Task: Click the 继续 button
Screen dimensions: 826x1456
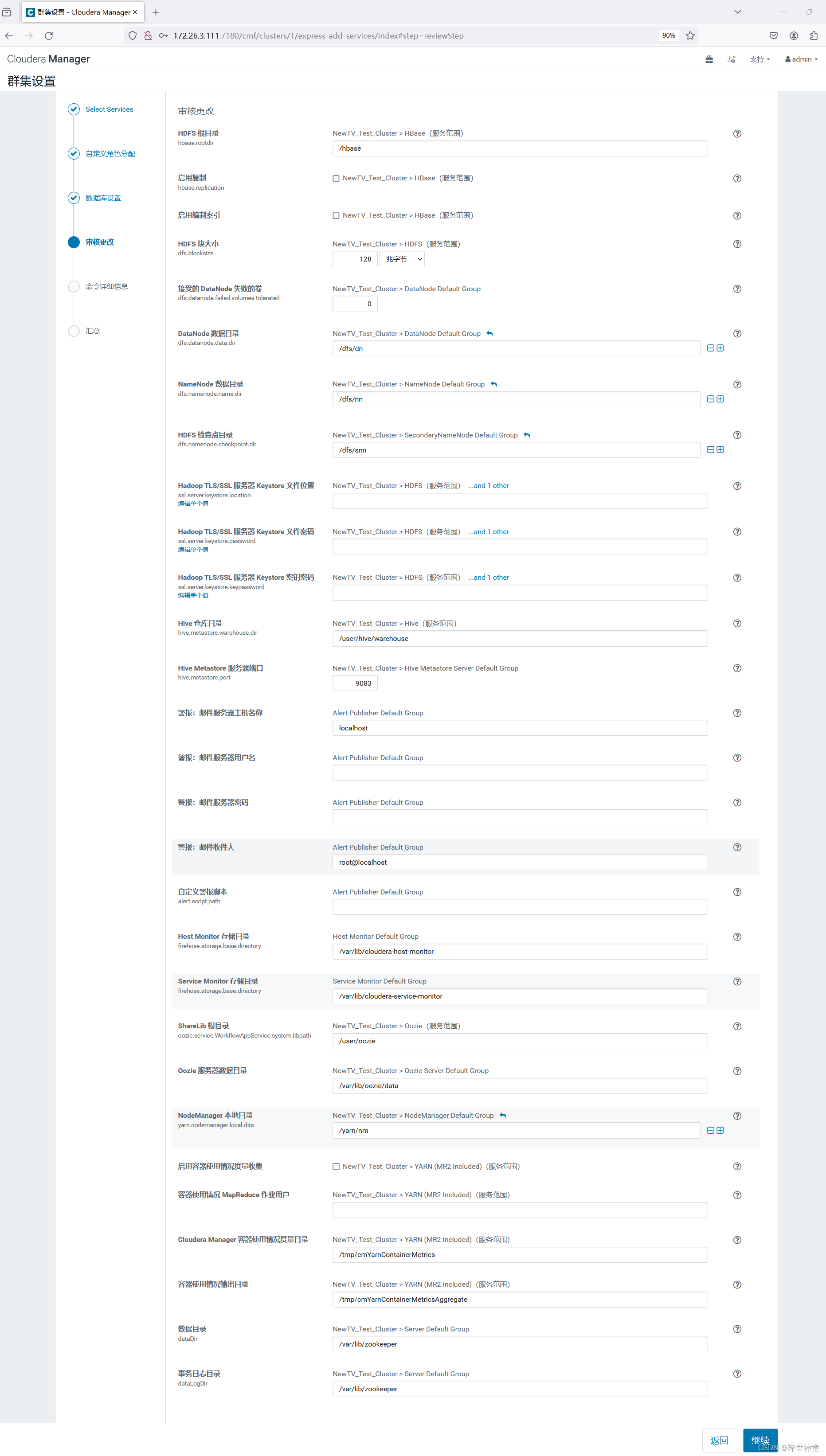Action: [759, 1440]
